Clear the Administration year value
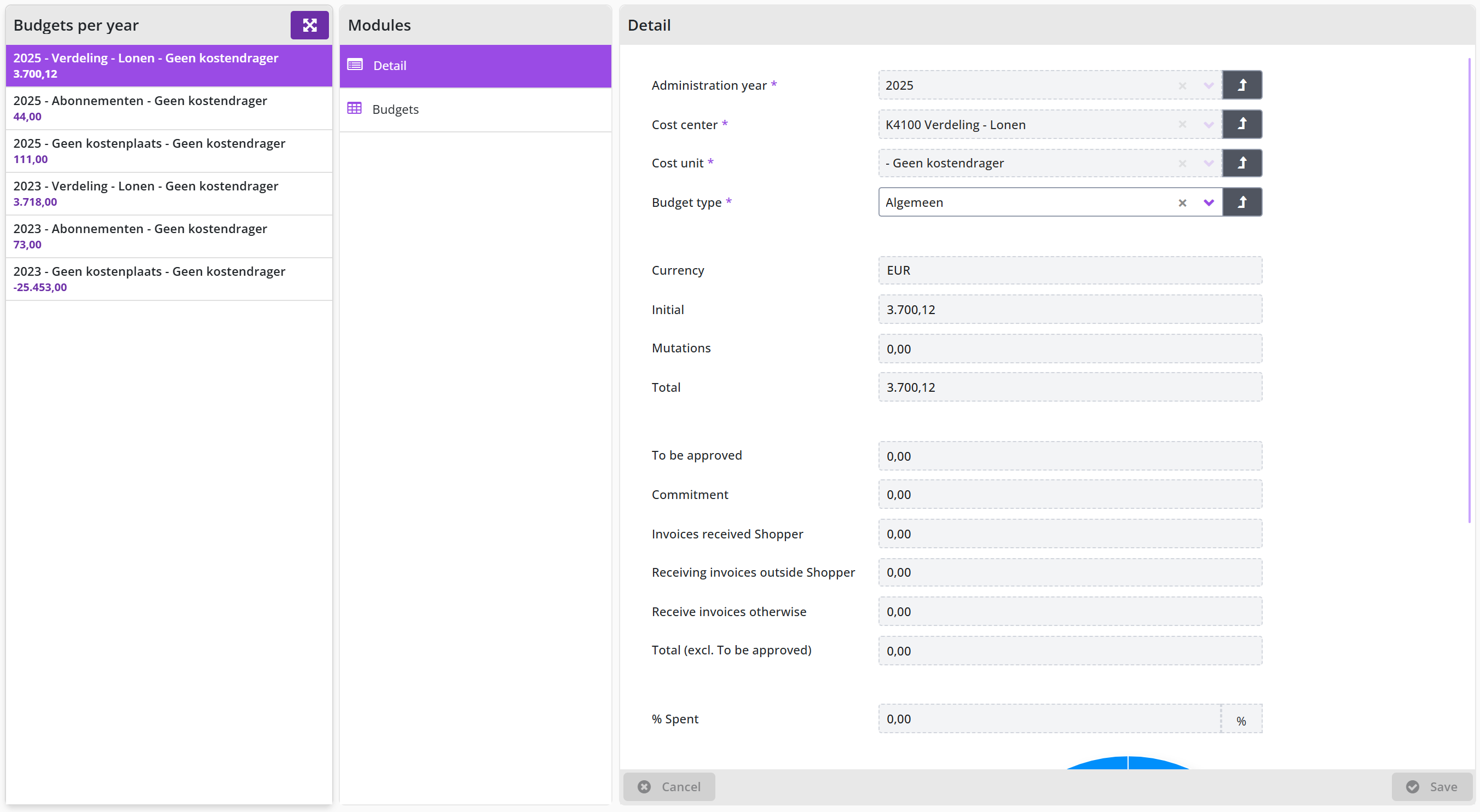Image resolution: width=1480 pixels, height=812 pixels. tap(1182, 85)
